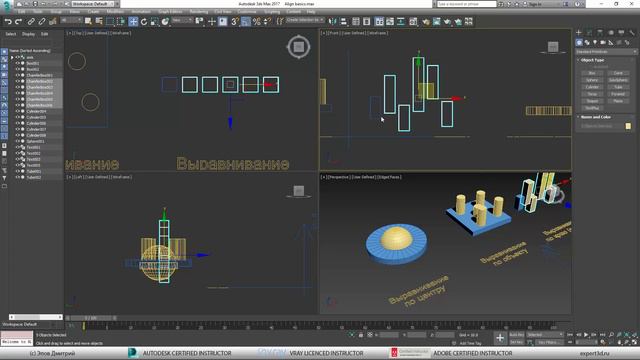Image resolution: width=640 pixels, height=360 pixels.
Task: Click the Tube primitive button
Action: 618,87
